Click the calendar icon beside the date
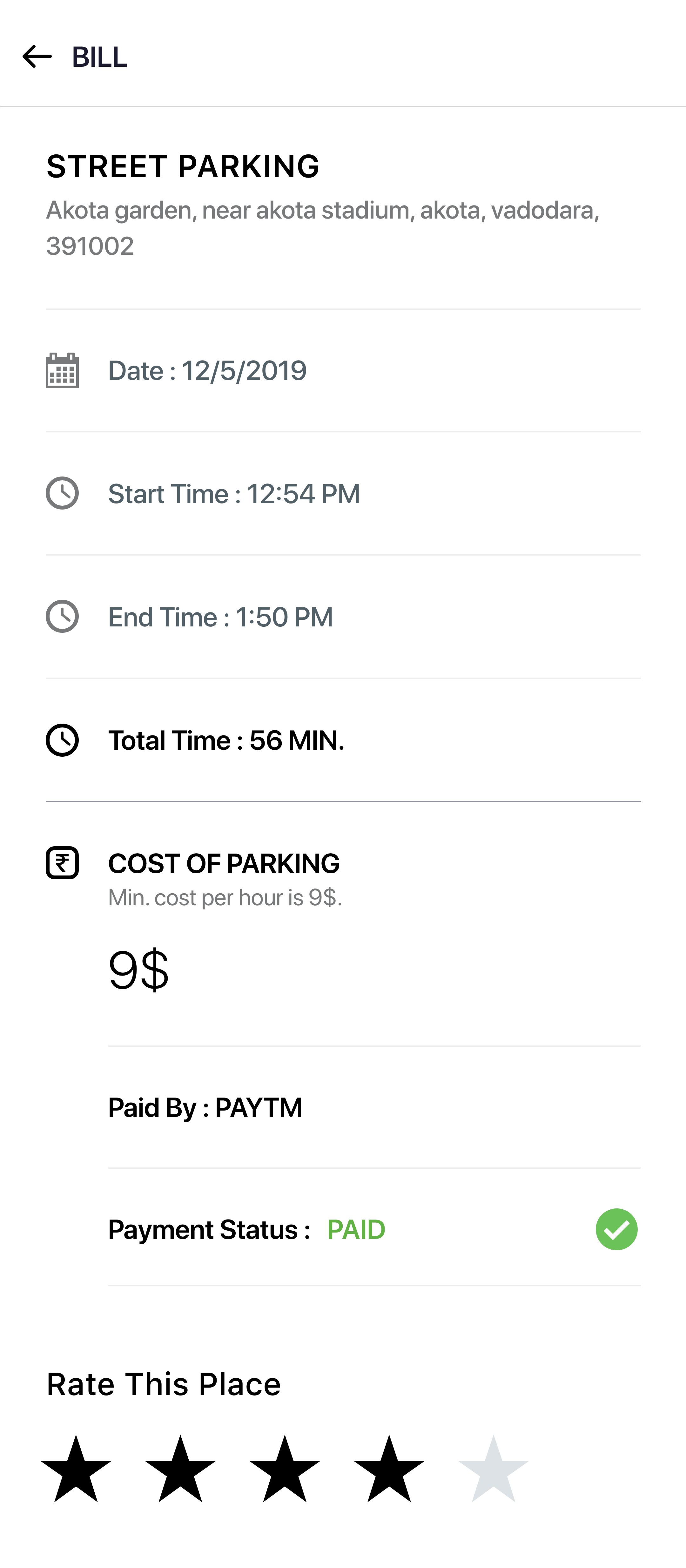The image size is (686, 1568). [62, 370]
